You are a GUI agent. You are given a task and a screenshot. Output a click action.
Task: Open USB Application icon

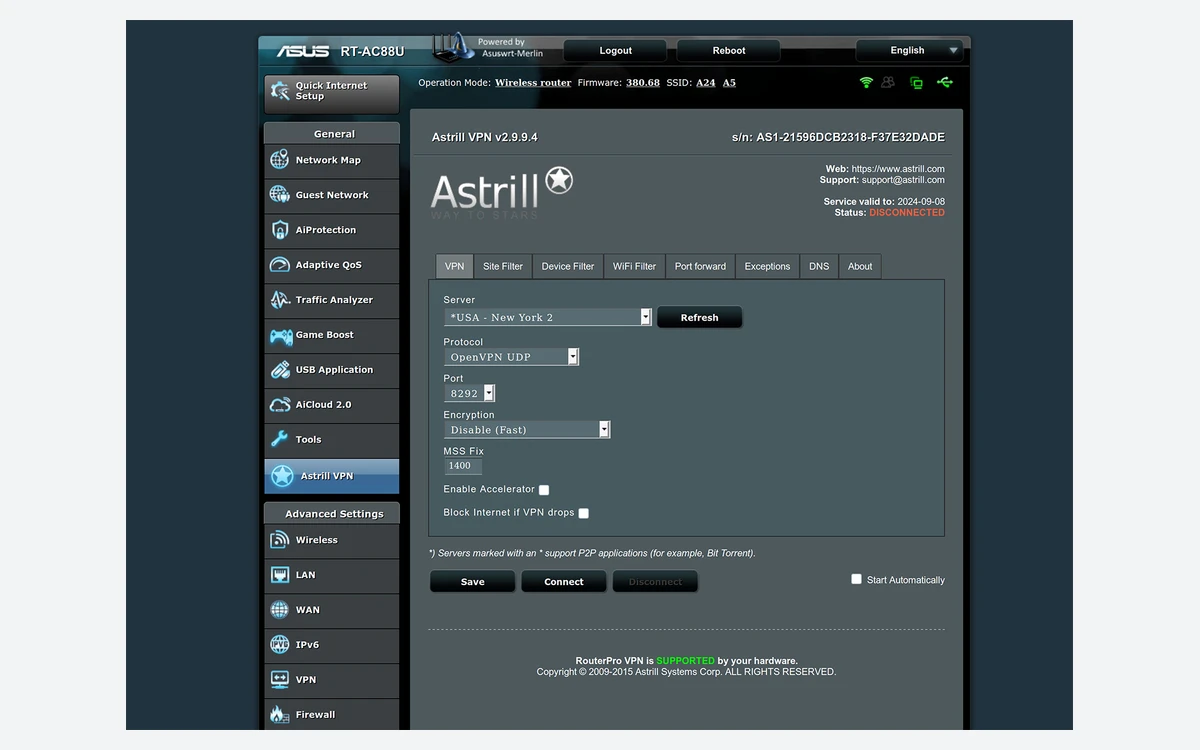coord(280,370)
